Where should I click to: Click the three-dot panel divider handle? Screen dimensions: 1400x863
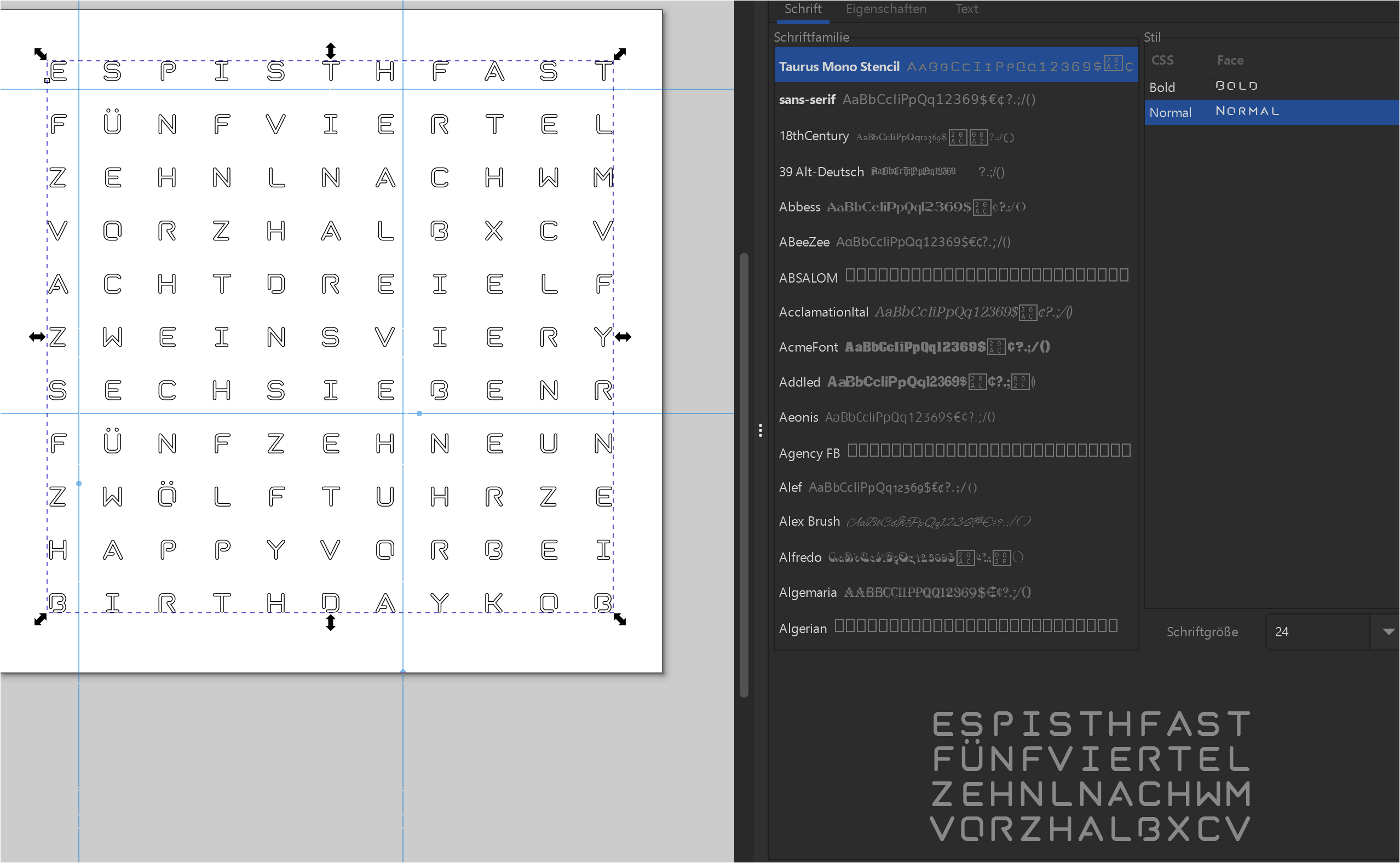(760, 430)
